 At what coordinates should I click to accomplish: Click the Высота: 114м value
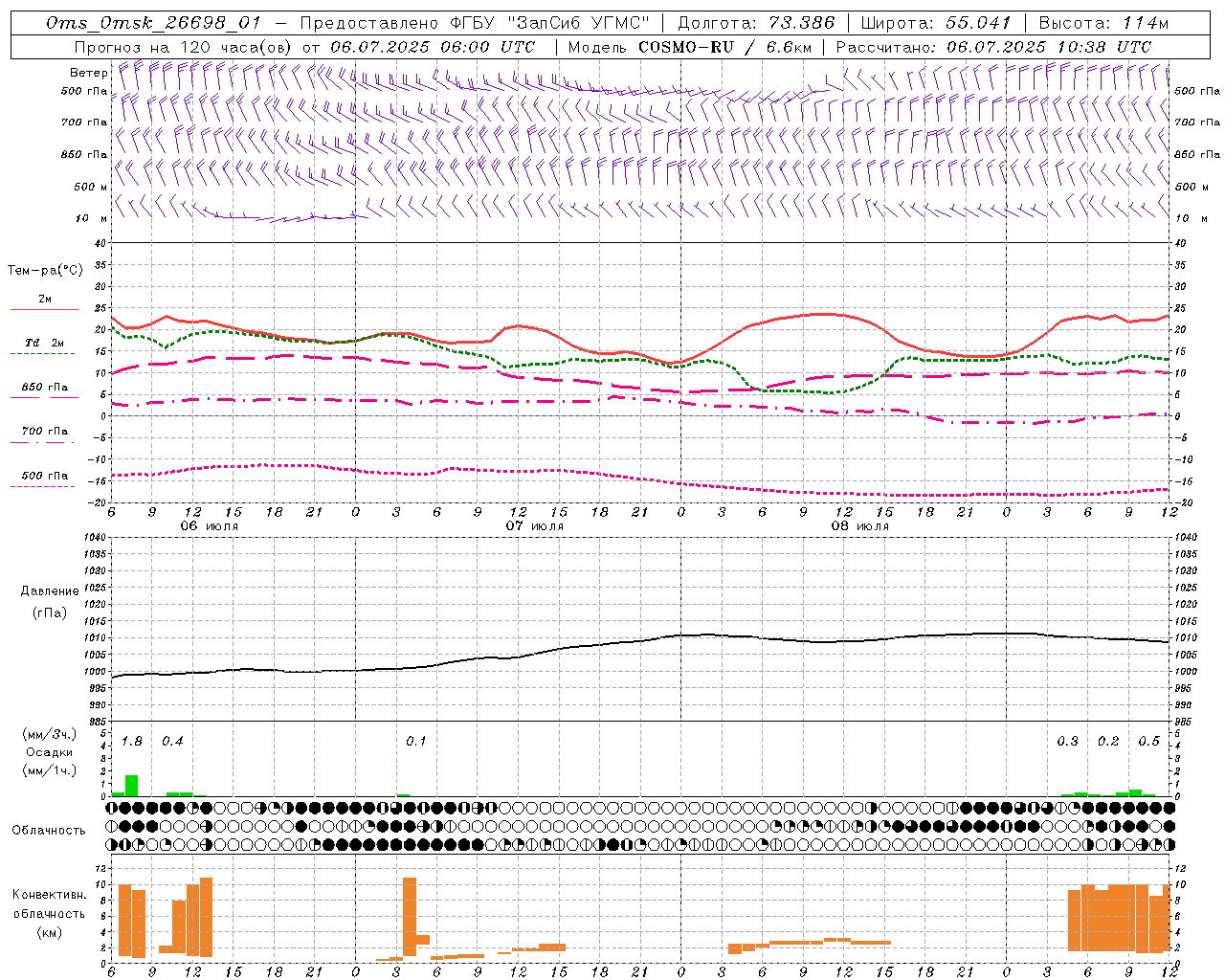pyautogui.click(x=1103, y=23)
